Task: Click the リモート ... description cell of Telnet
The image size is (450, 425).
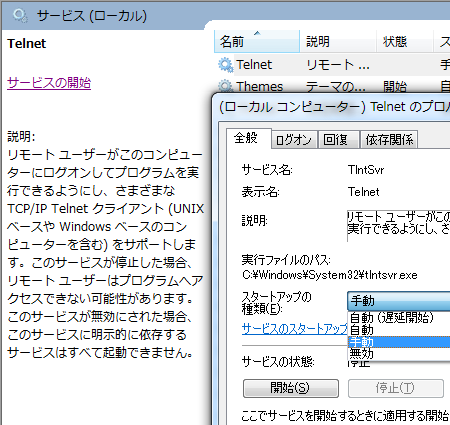Action: point(338,64)
